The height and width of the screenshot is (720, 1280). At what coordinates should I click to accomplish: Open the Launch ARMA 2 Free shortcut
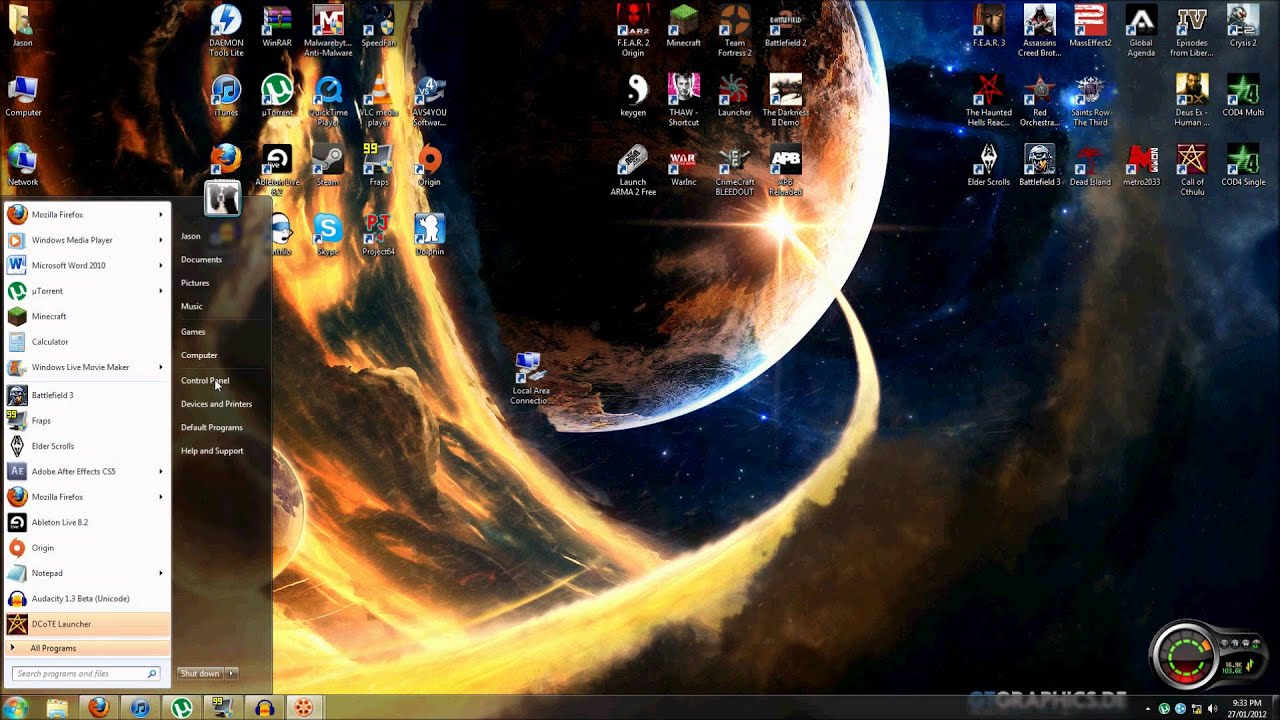(633, 170)
